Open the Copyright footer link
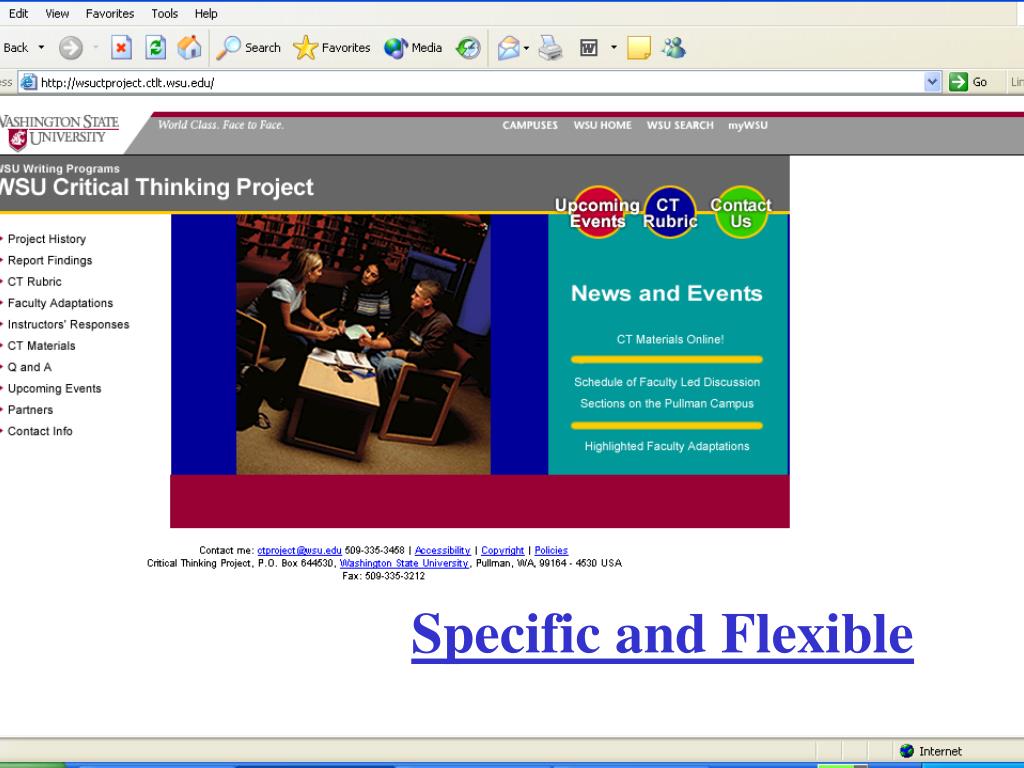The height and width of the screenshot is (768, 1024). tap(502, 551)
